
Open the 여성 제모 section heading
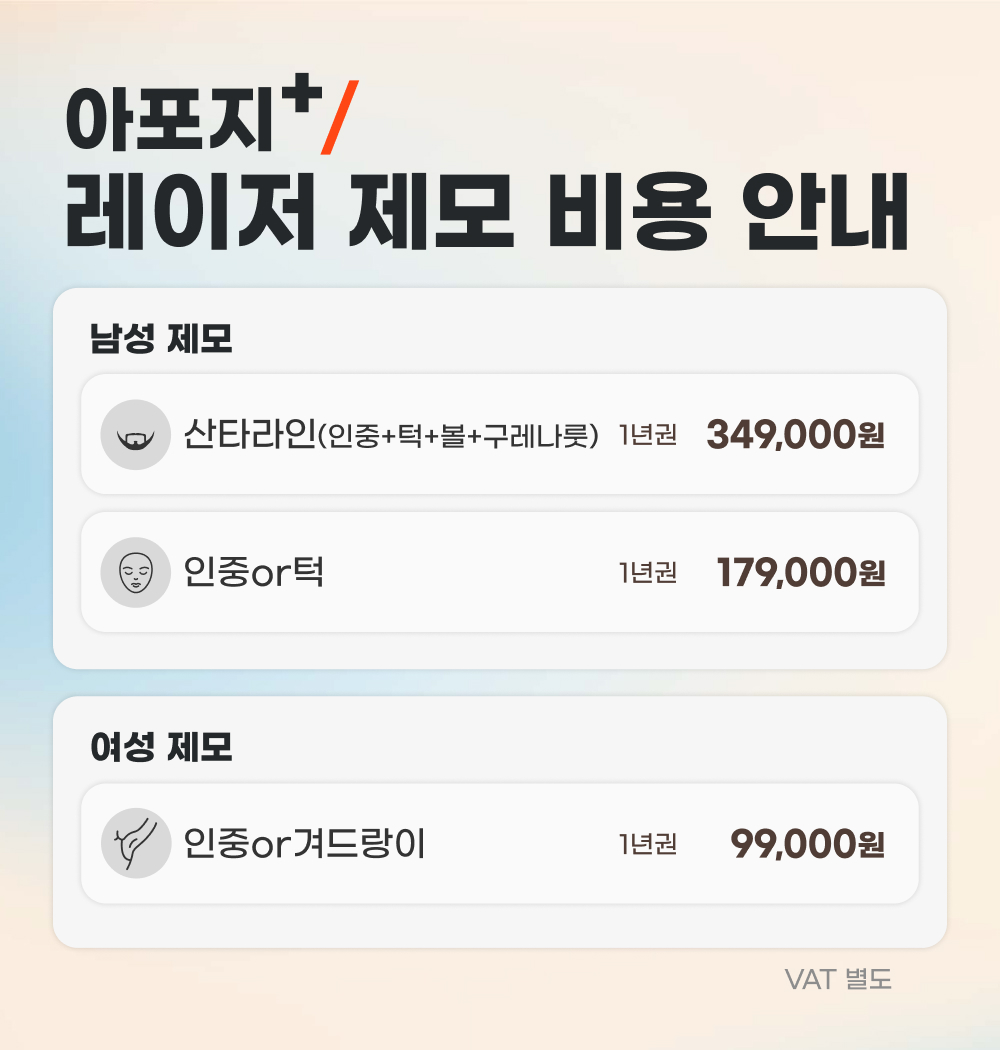click(x=161, y=747)
